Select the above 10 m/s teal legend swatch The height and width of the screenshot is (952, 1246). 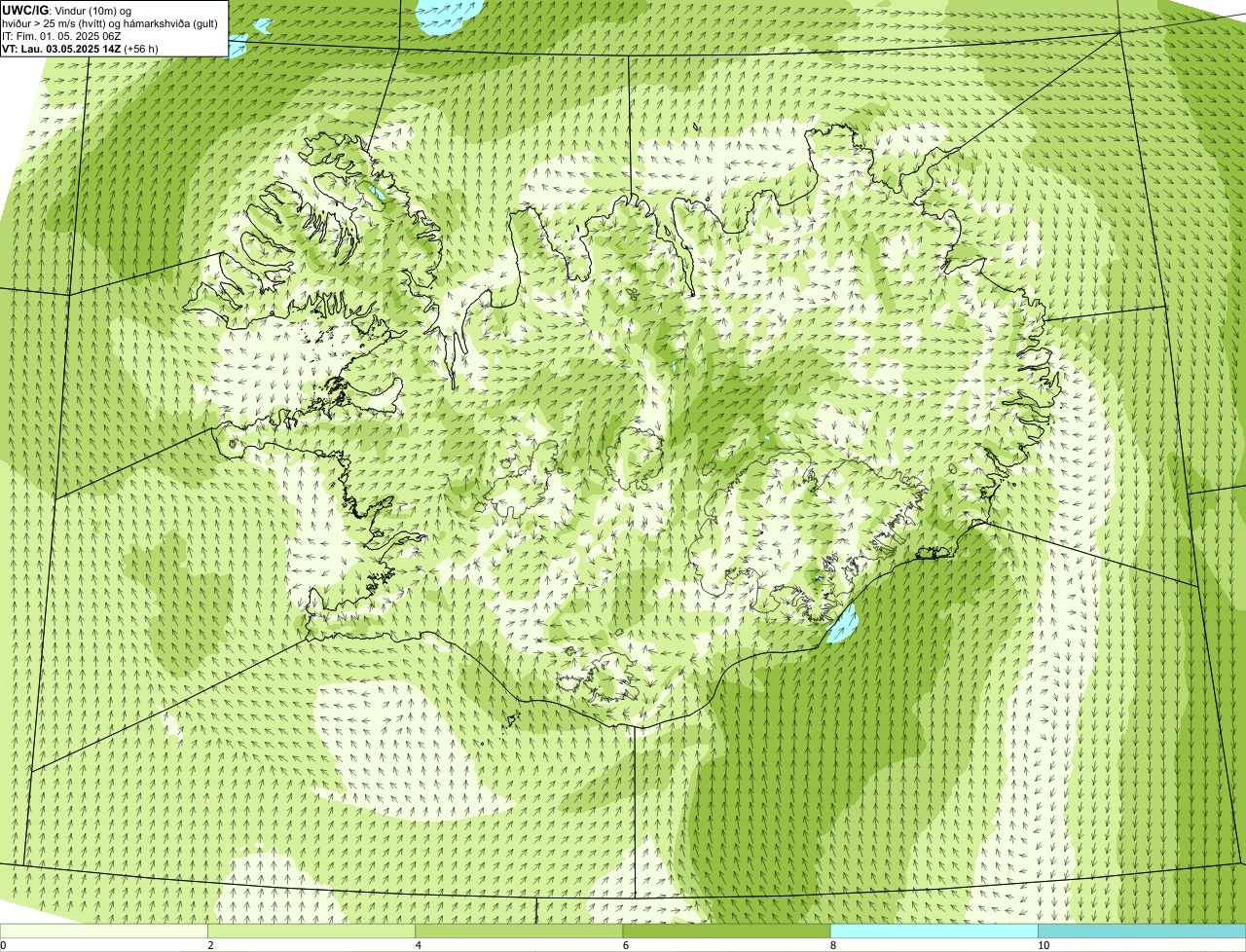click(x=1142, y=932)
